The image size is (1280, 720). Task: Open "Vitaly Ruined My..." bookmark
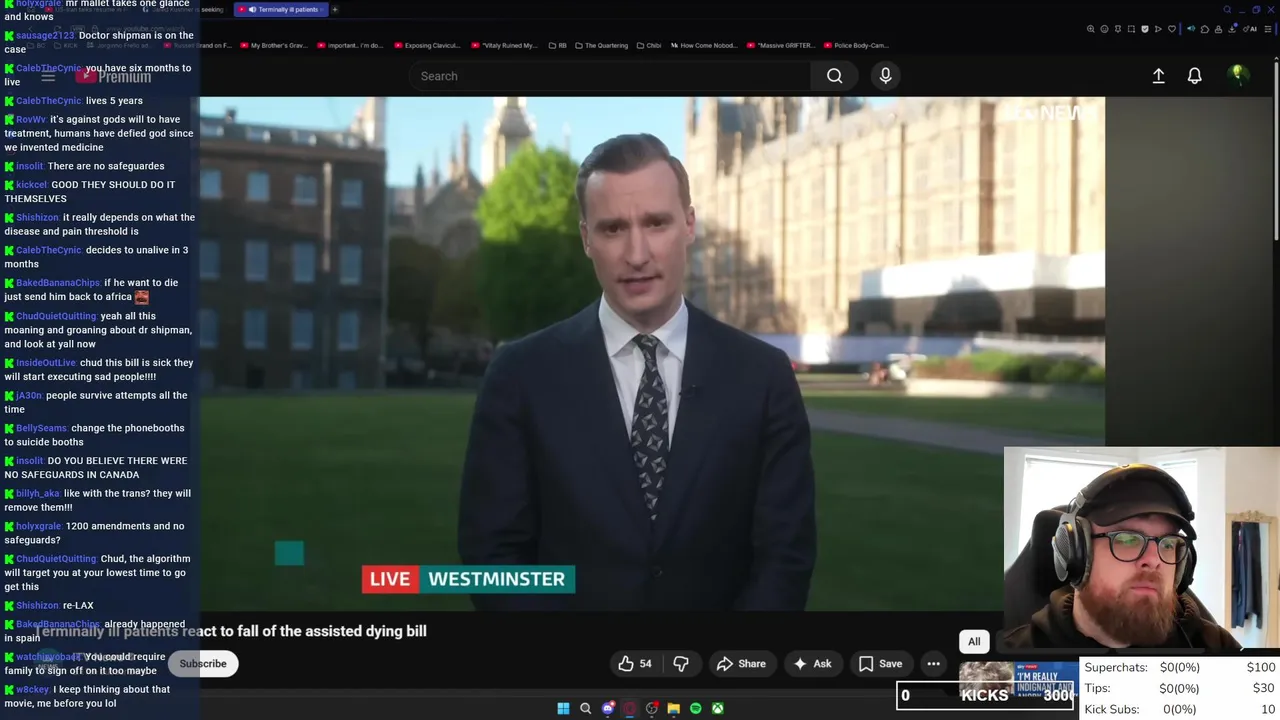tap(504, 45)
